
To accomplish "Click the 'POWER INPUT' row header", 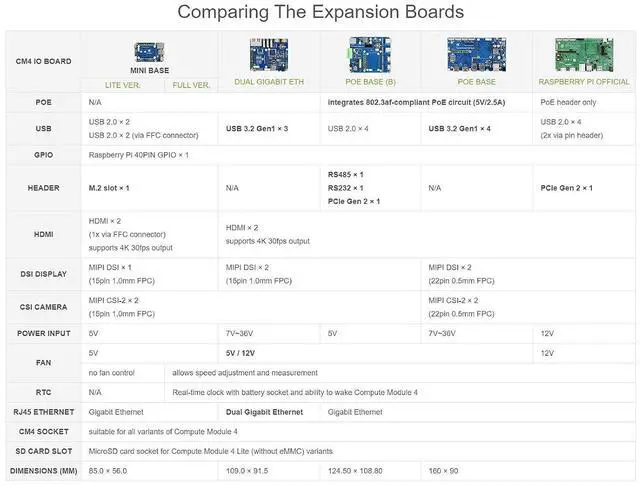I will coord(43,333).
